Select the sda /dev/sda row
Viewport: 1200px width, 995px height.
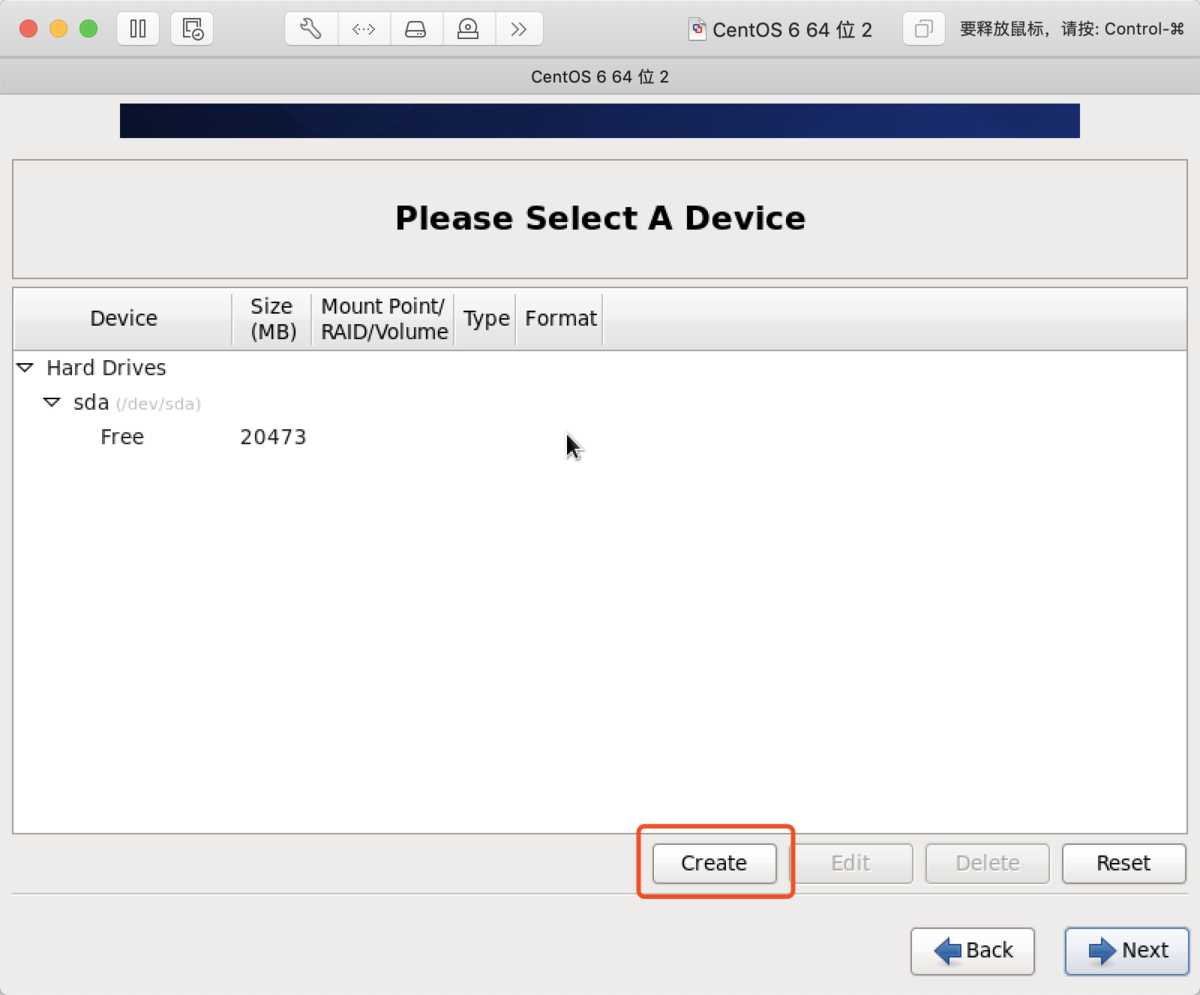[599, 403]
